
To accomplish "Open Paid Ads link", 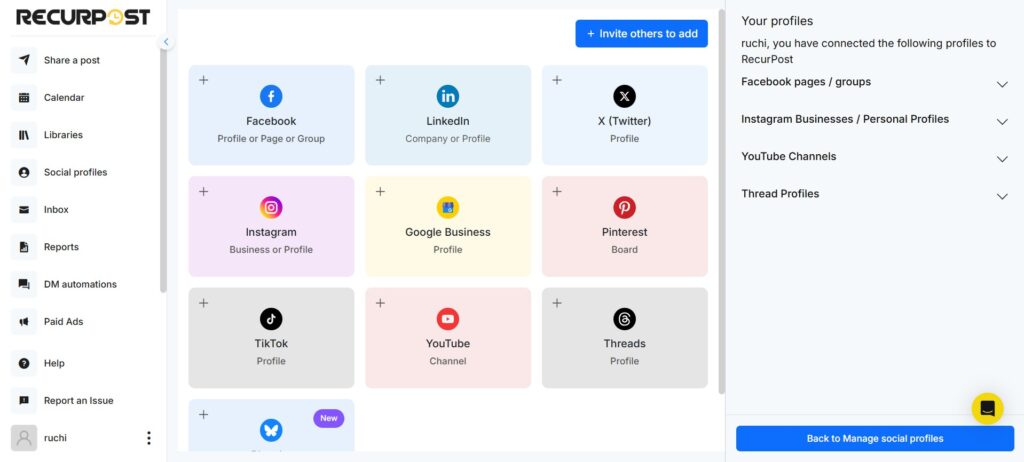I will pyautogui.click(x=64, y=322).
